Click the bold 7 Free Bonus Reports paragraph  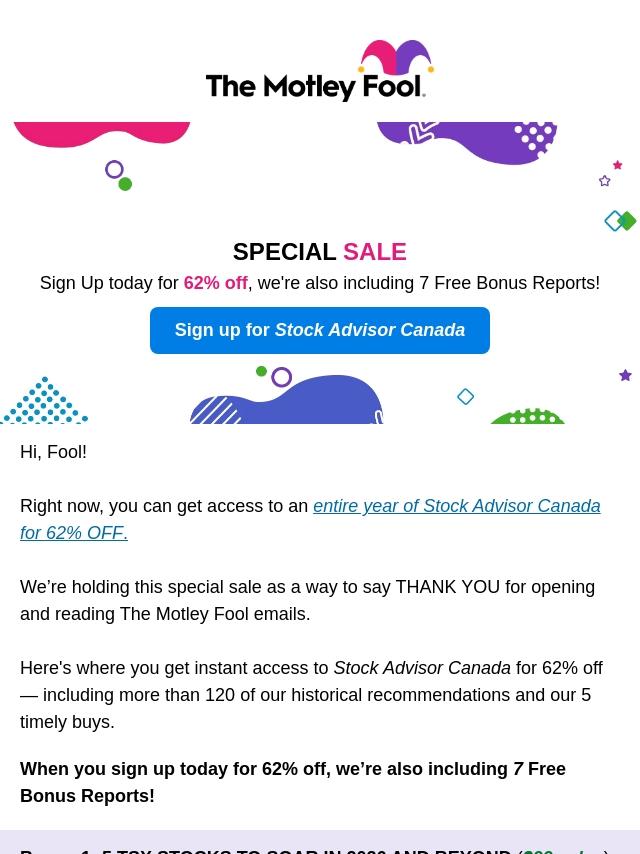click(292, 782)
